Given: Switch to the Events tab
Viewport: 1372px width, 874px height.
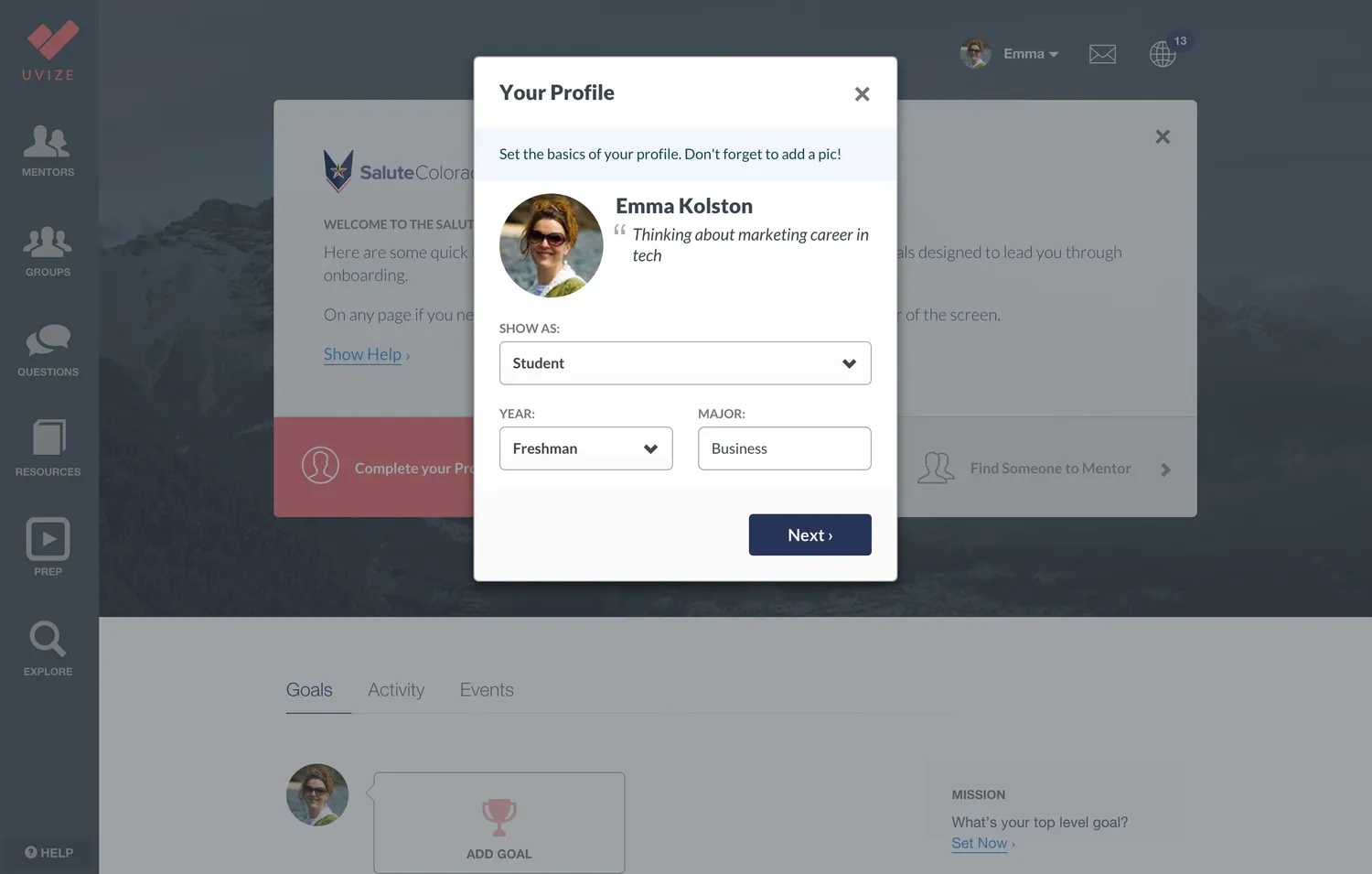Looking at the screenshot, I should click(487, 690).
